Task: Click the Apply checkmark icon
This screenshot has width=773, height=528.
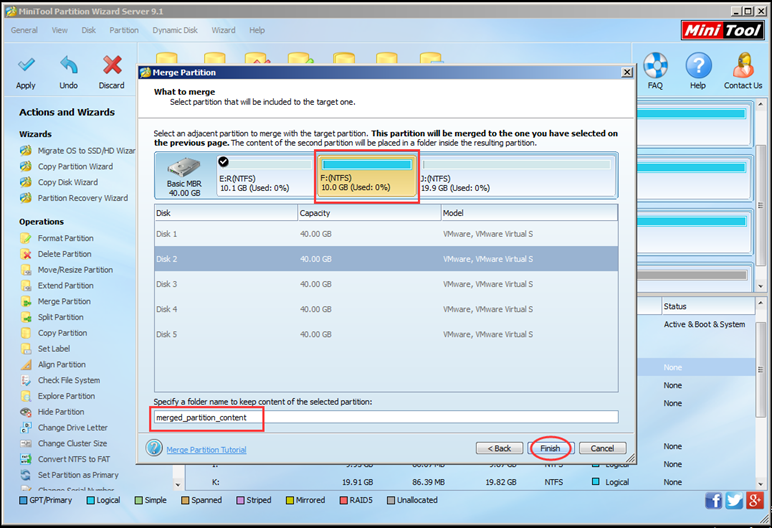Action: click(x=26, y=65)
